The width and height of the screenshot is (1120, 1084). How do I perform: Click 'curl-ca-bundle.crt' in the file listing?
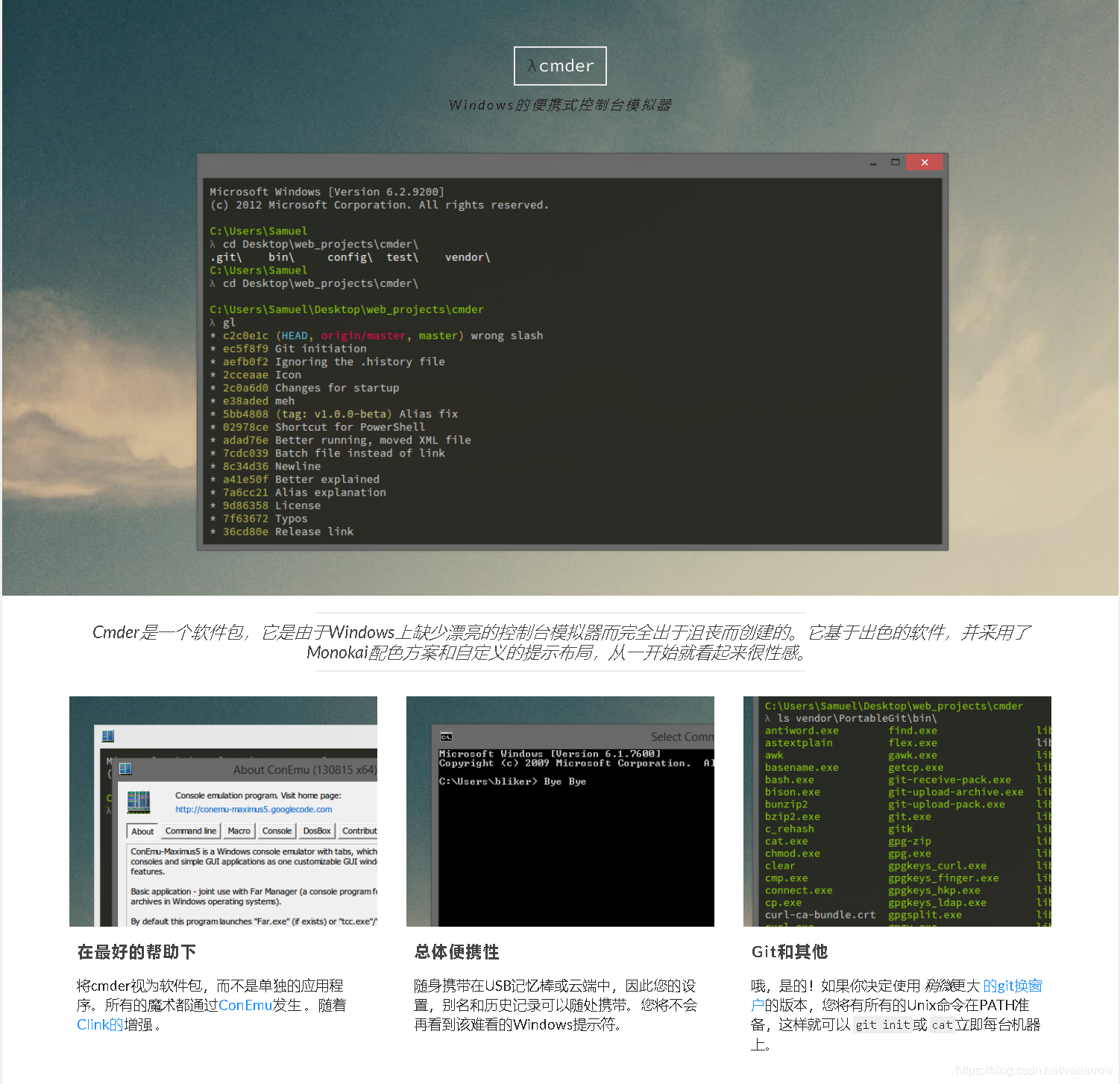820,915
